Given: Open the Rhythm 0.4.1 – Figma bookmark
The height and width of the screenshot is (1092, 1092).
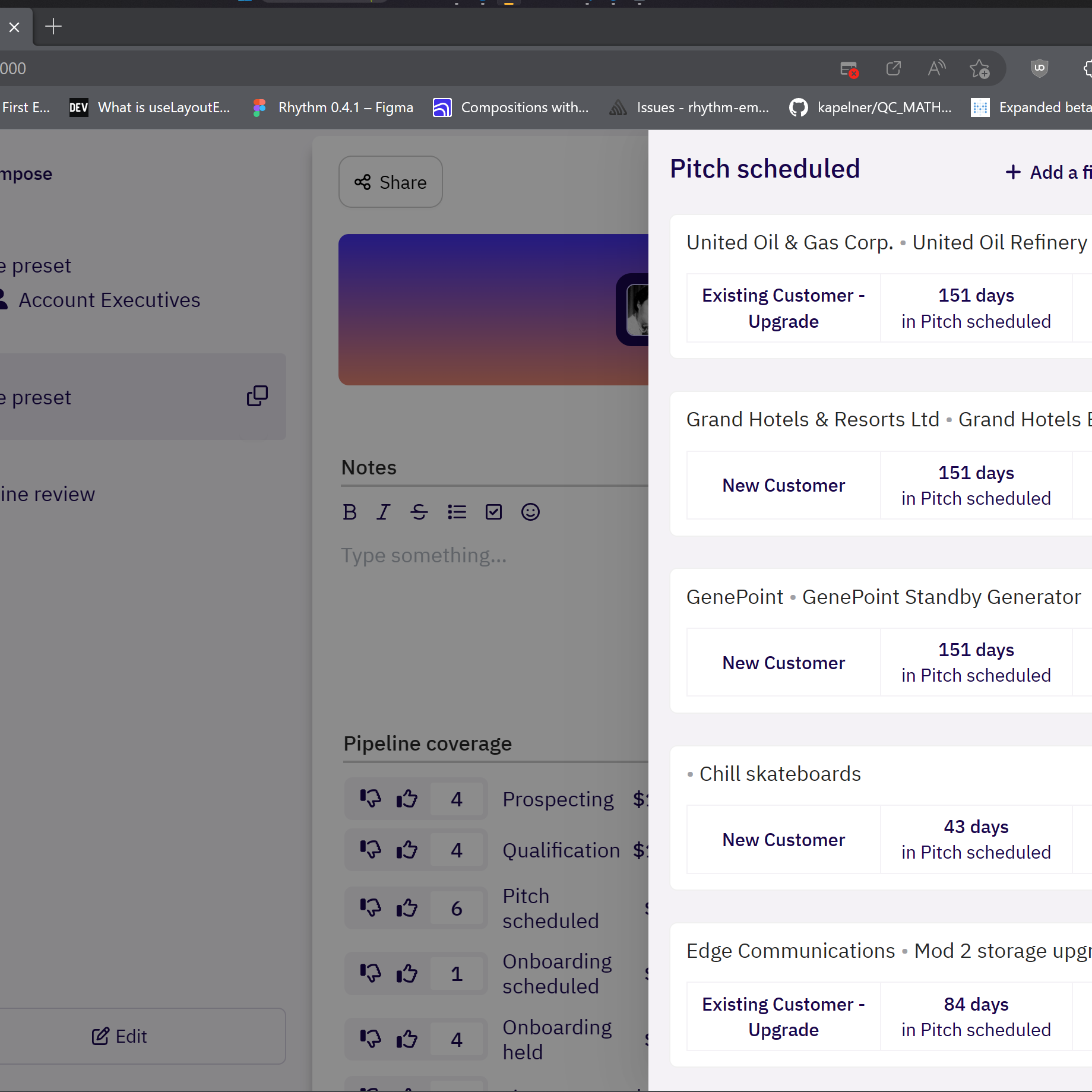Looking at the screenshot, I should pyautogui.click(x=333, y=107).
